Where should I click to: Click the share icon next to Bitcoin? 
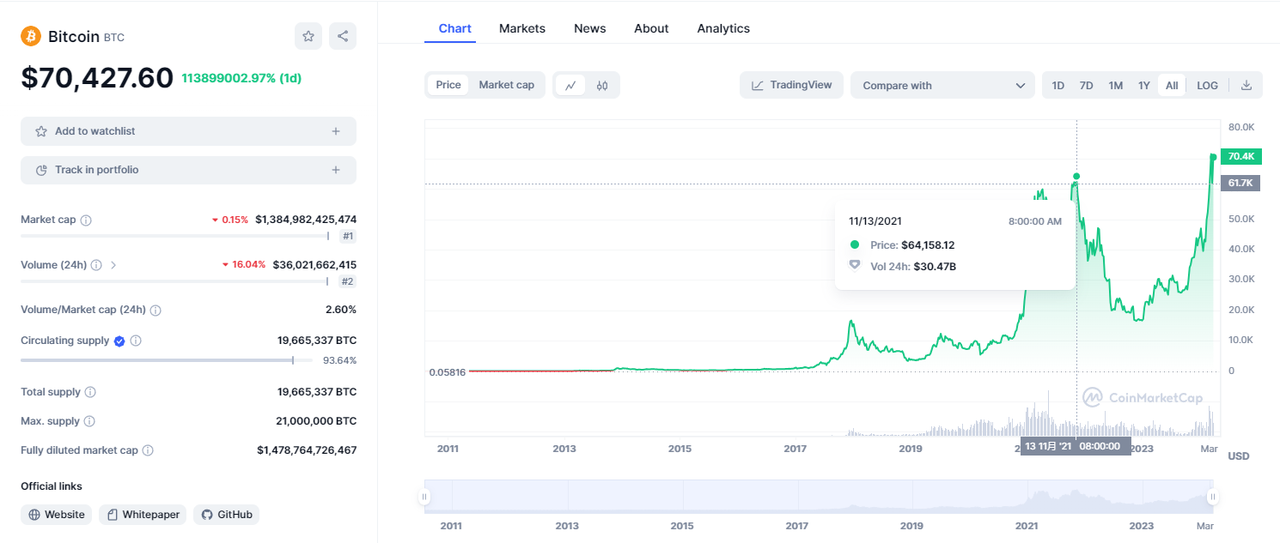(342, 36)
